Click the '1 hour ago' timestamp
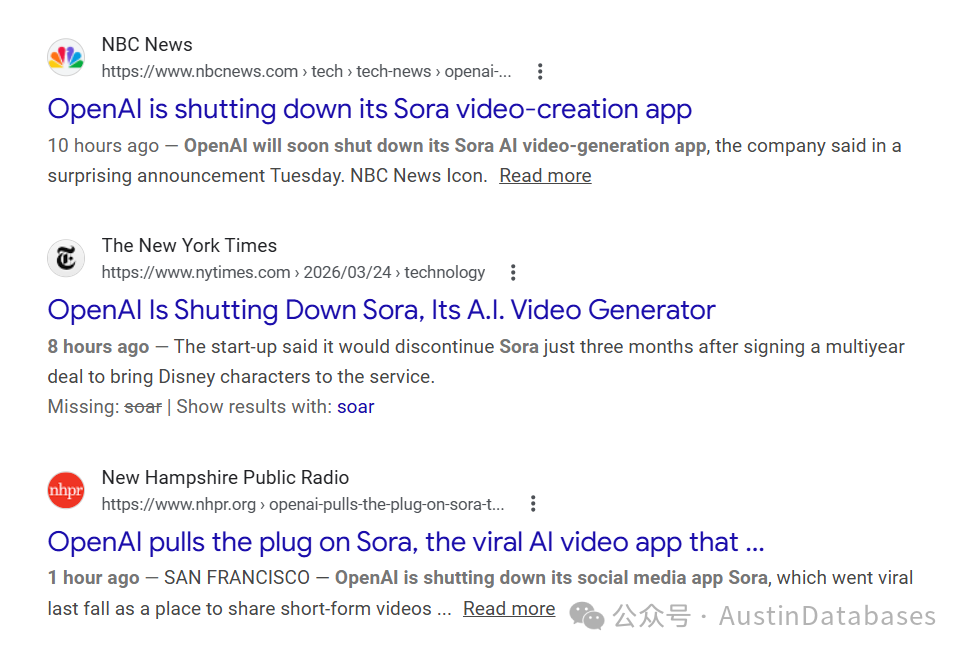Viewport: 966px width, 654px height. coord(94,578)
